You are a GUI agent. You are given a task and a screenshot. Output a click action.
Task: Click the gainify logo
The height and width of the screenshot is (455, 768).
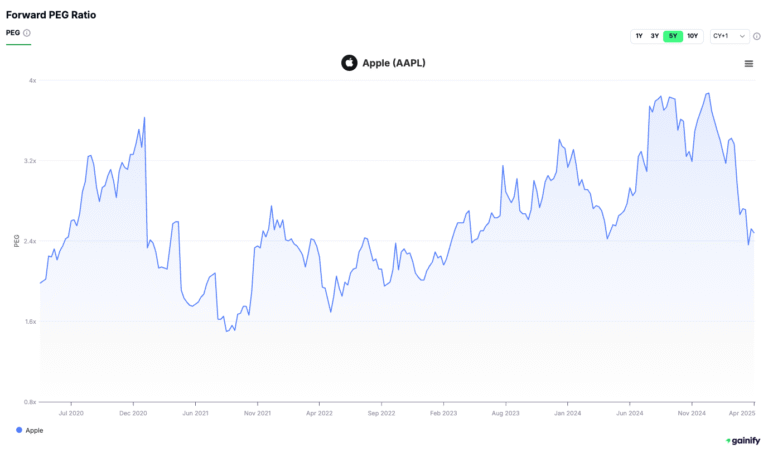click(x=743, y=440)
